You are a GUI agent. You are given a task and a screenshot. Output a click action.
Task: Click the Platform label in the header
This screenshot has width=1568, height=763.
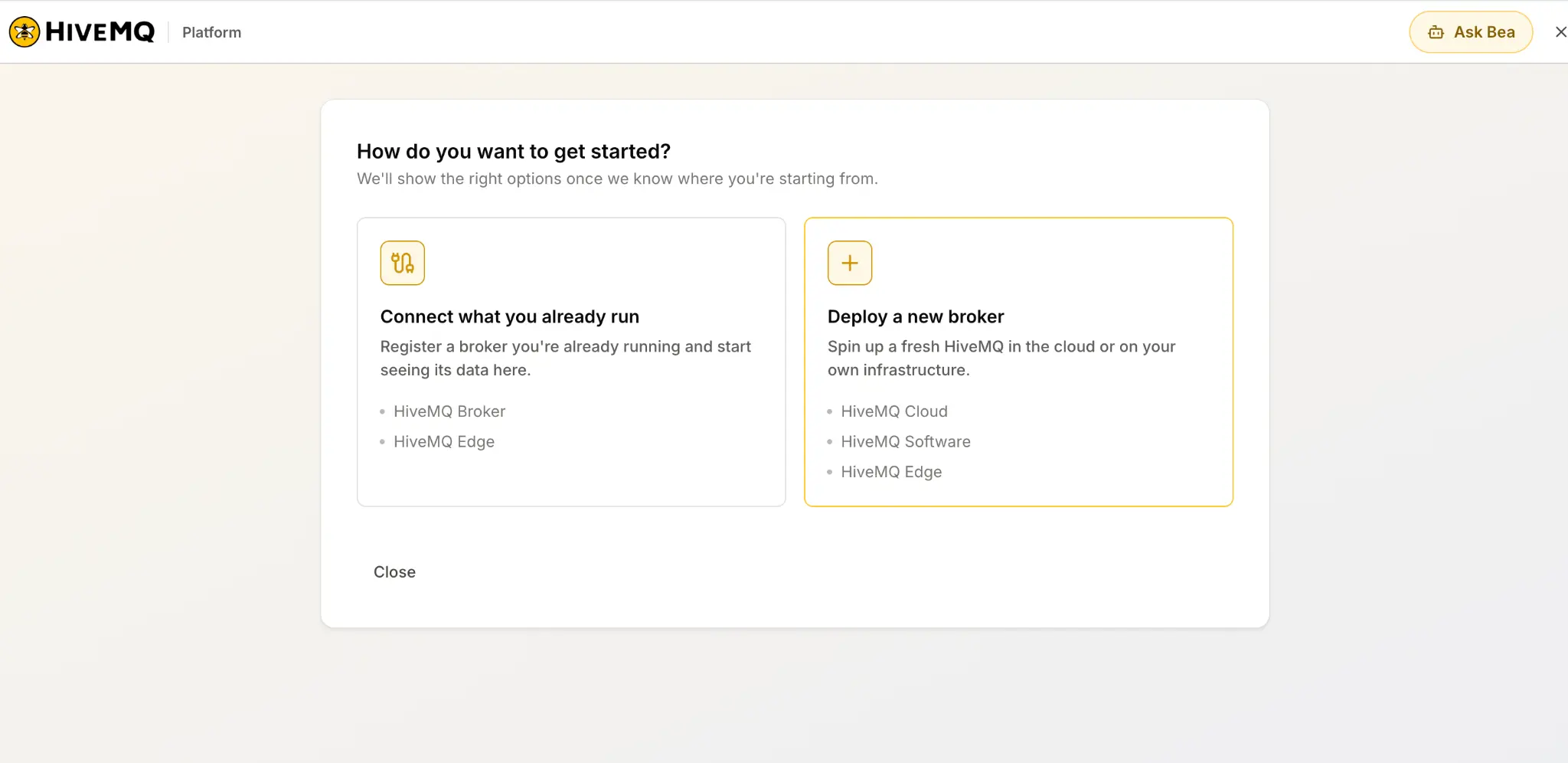211,32
